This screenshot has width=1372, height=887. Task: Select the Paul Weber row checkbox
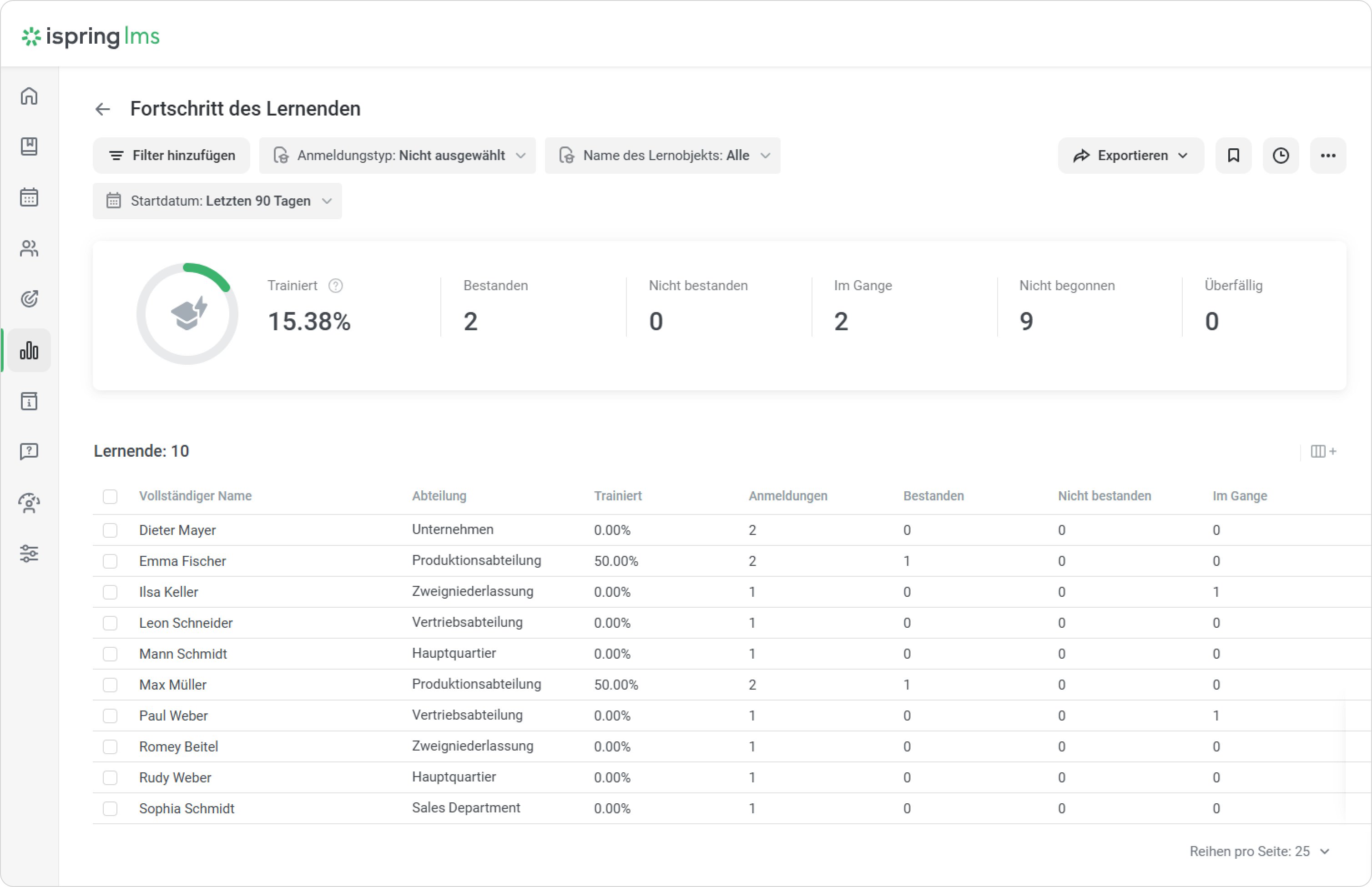pos(110,716)
